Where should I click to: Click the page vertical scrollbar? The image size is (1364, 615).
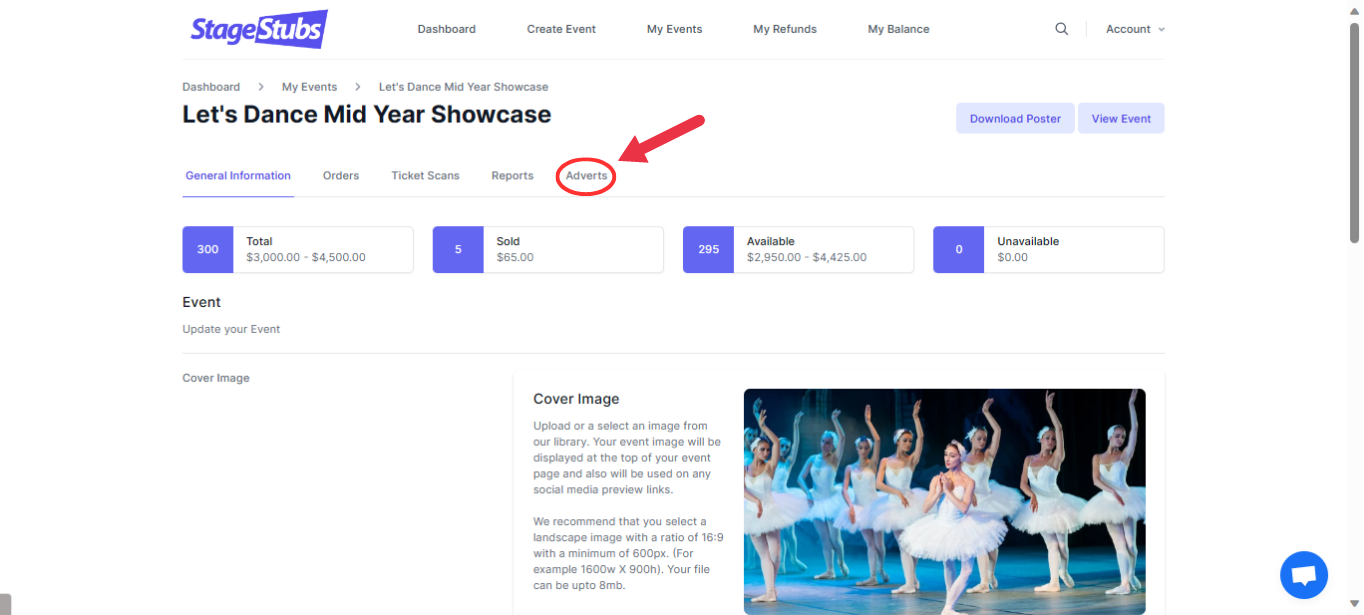1354,130
